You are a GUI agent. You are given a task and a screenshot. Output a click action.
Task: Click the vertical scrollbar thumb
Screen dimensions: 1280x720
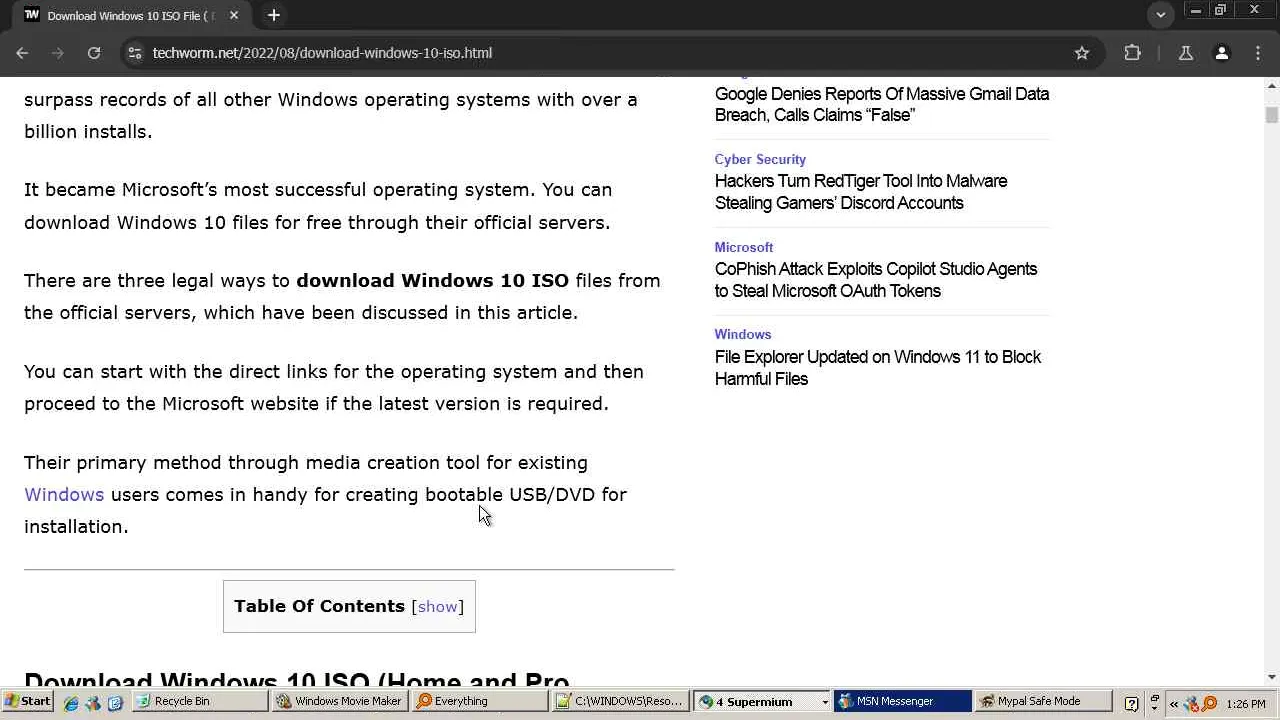1271,114
